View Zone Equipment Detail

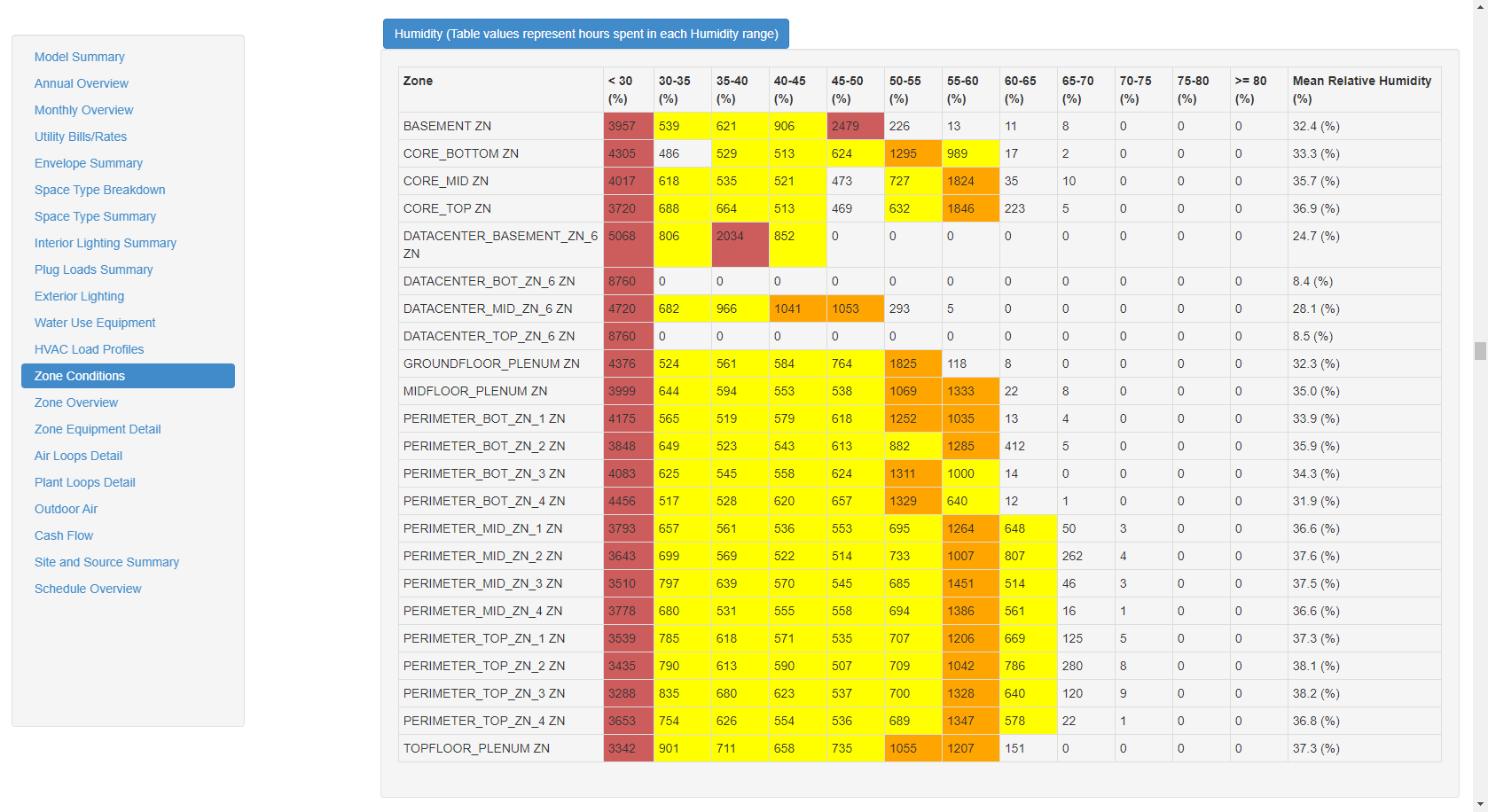tap(98, 429)
